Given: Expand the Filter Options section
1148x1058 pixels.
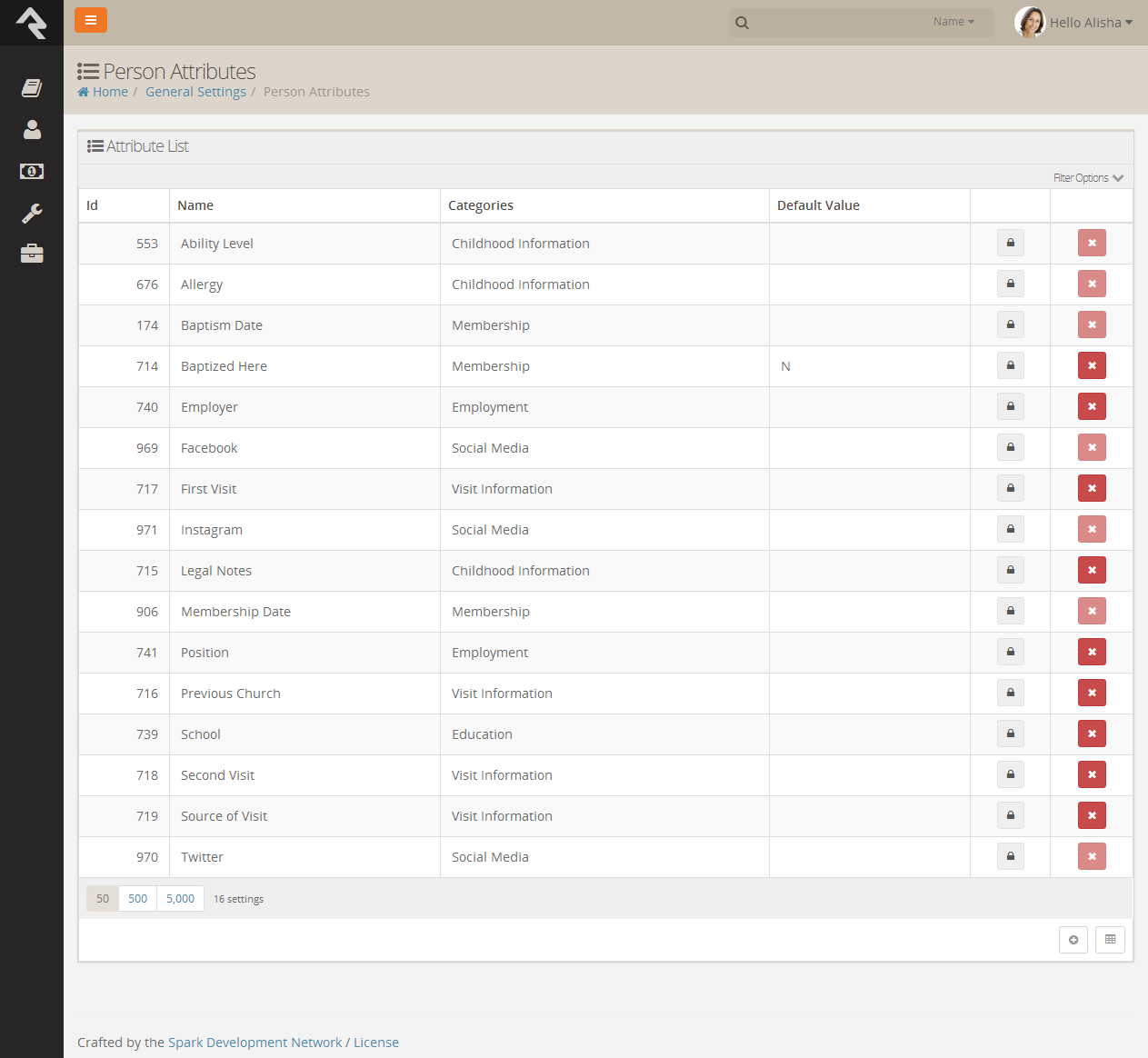Looking at the screenshot, I should point(1088,178).
